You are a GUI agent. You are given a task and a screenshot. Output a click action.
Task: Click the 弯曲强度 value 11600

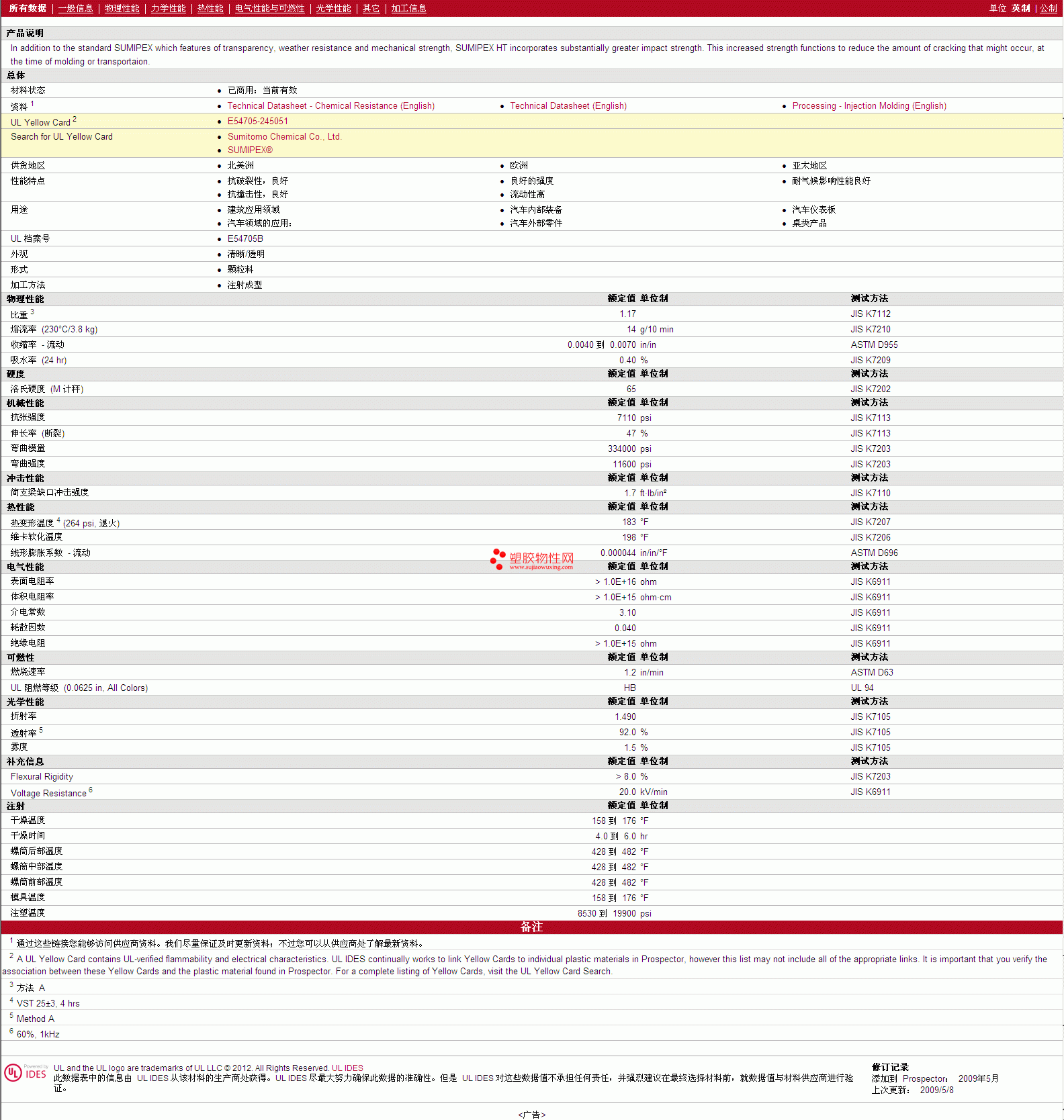point(625,465)
